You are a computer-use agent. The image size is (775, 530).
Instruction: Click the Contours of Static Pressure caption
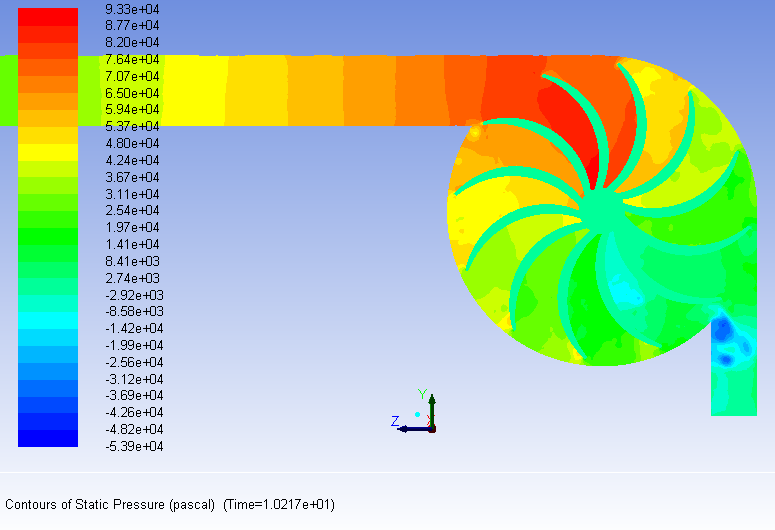tap(110, 505)
